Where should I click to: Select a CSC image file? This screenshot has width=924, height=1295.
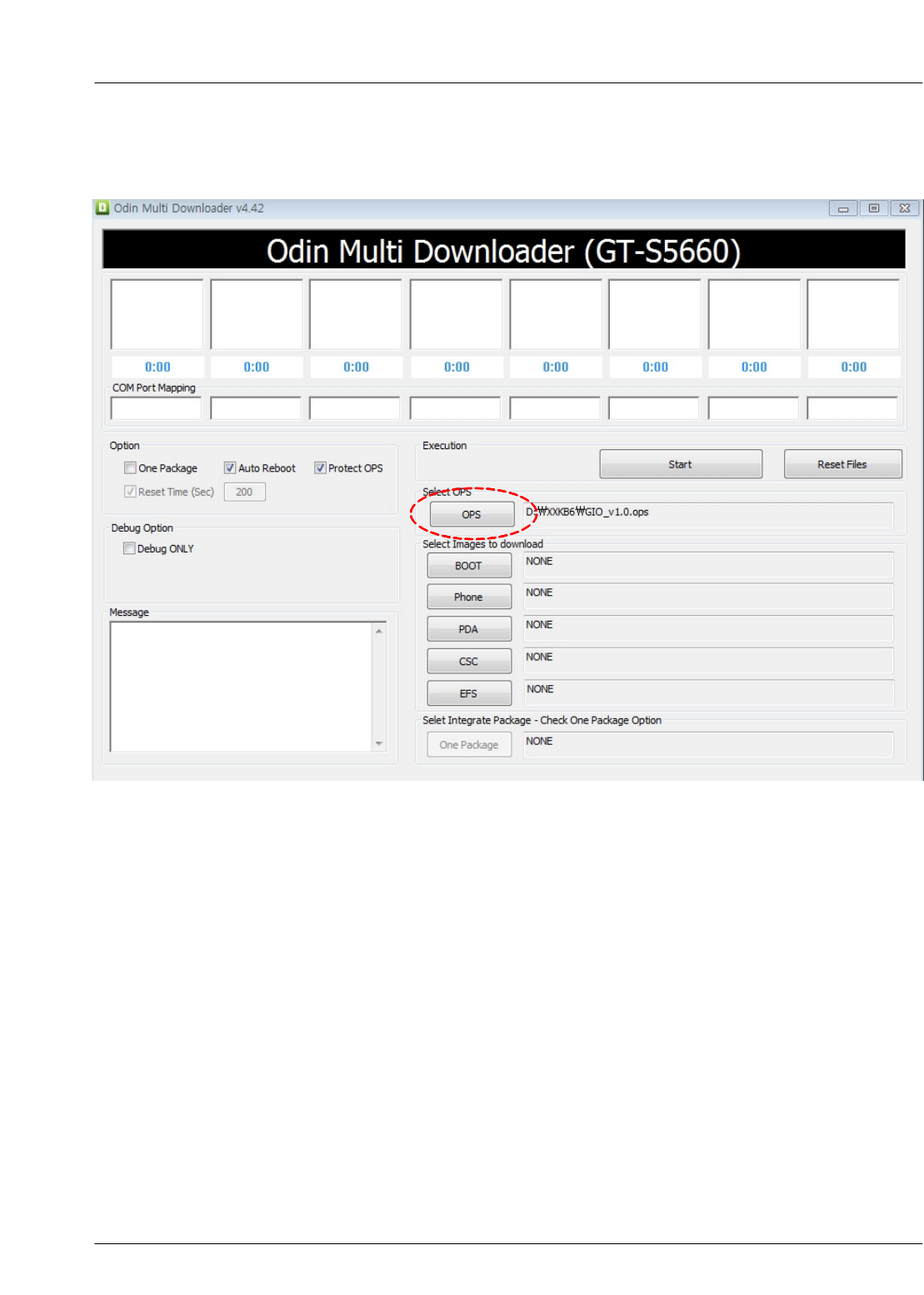[469, 661]
